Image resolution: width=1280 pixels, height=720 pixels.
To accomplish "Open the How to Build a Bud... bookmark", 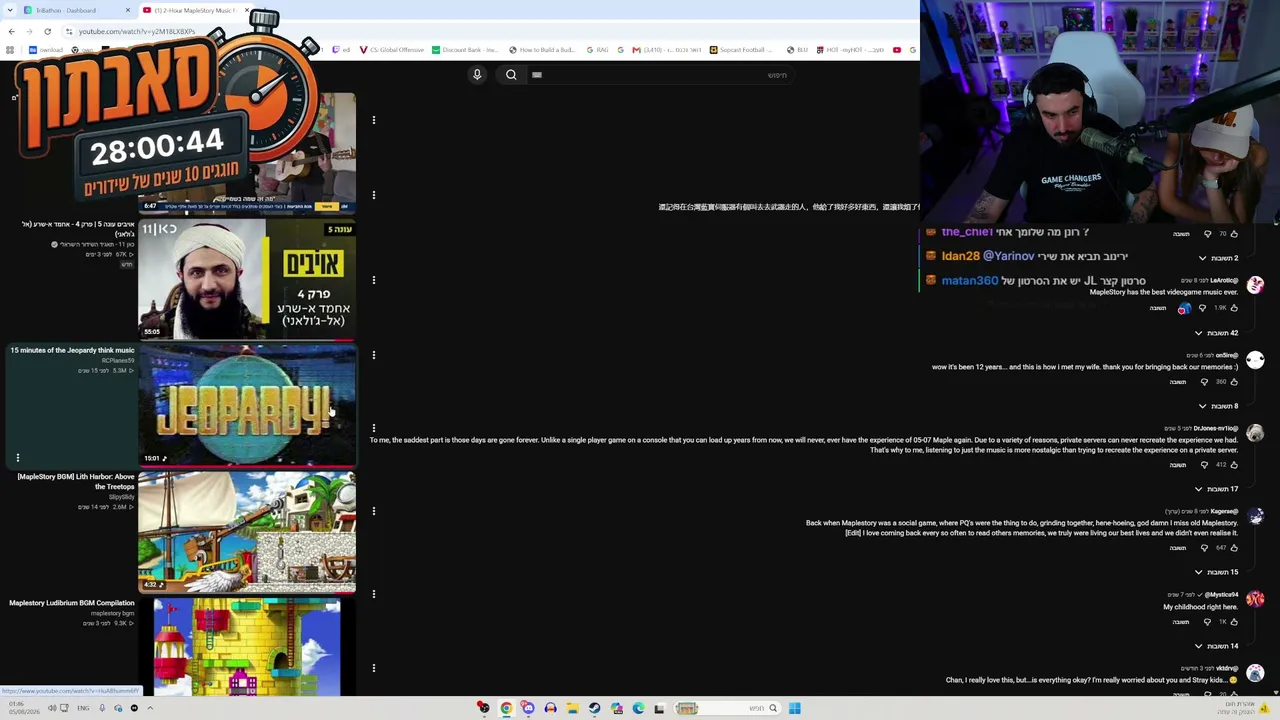I will pyautogui.click(x=542, y=49).
